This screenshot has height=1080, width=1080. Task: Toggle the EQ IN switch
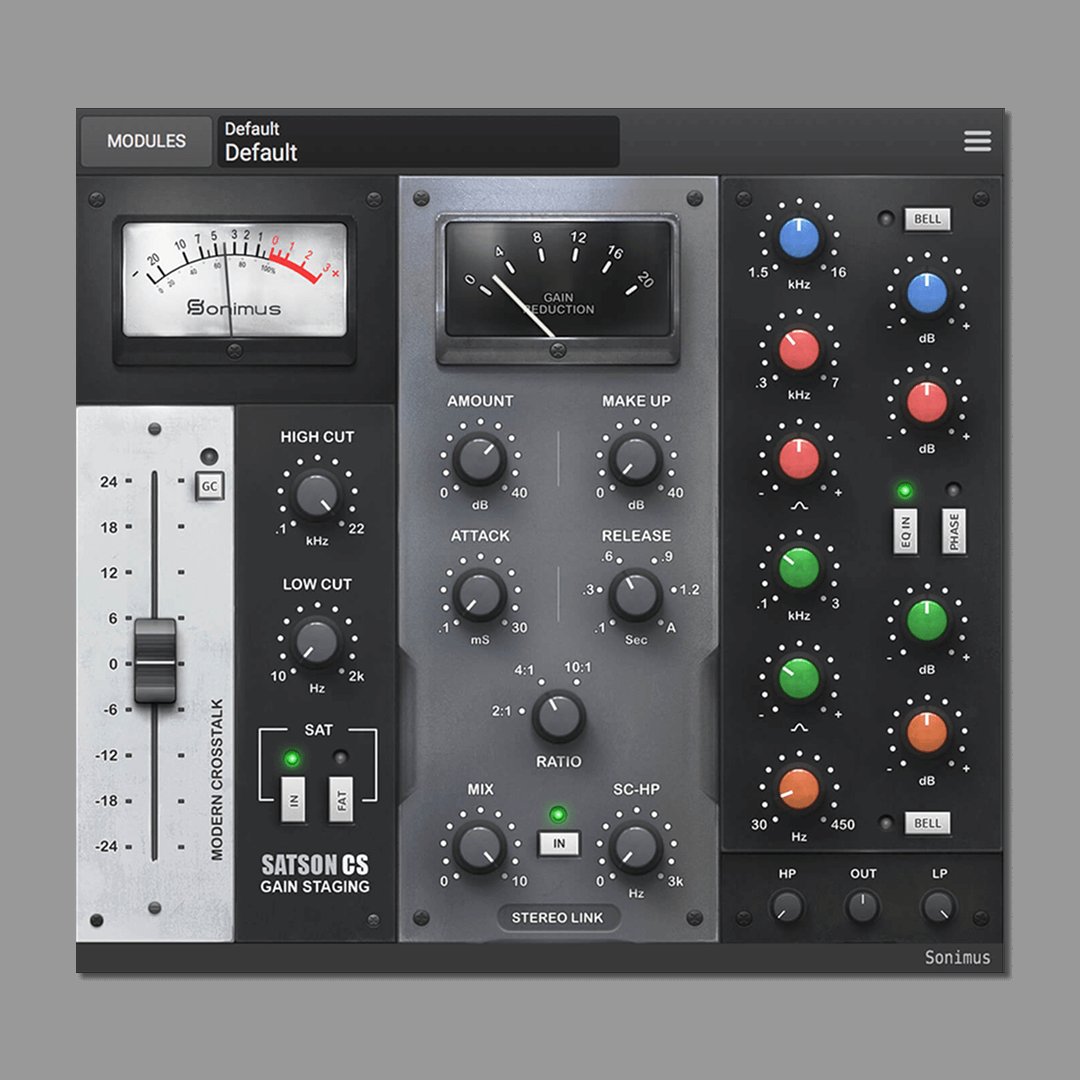tap(905, 531)
